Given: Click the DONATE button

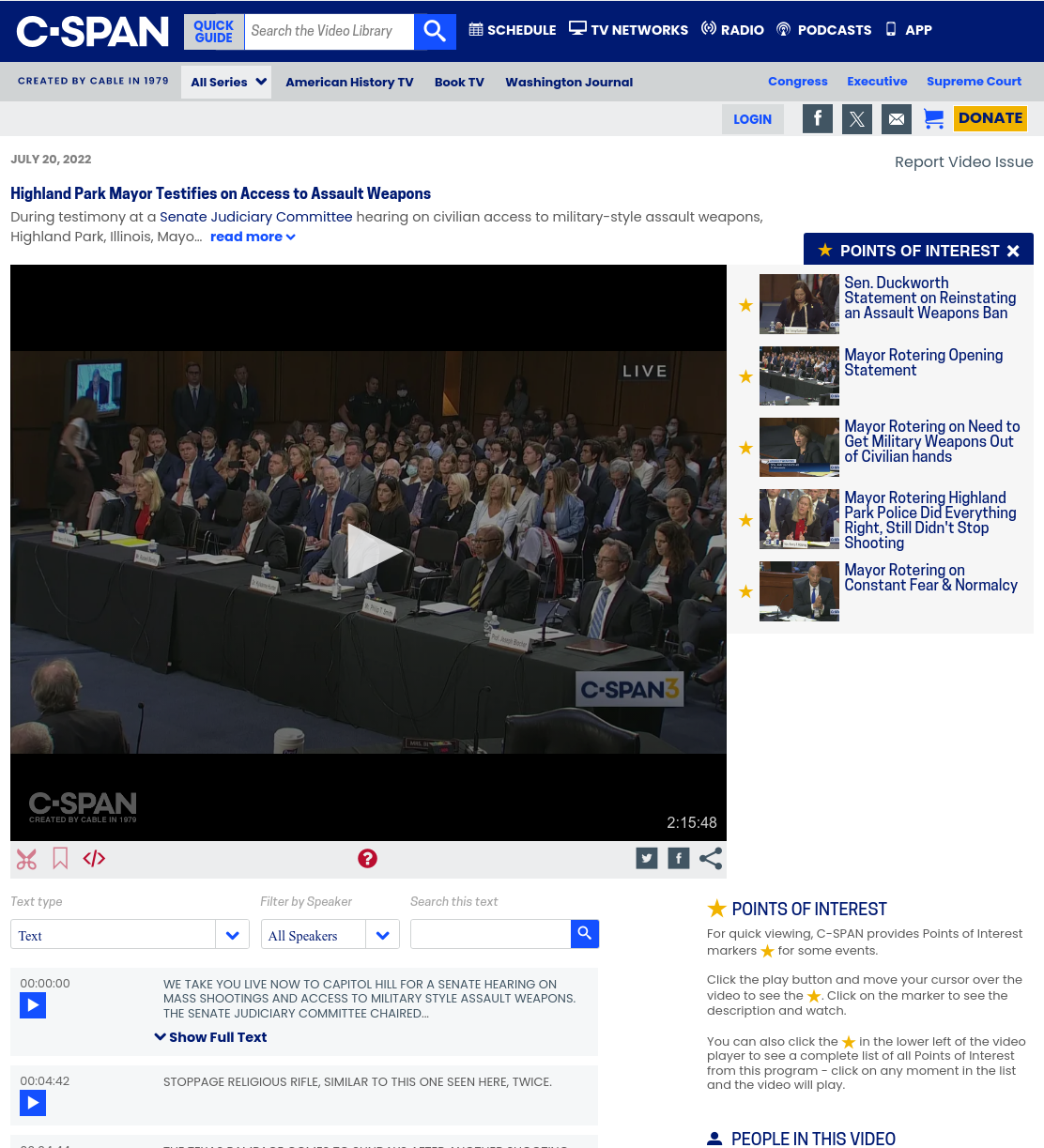Looking at the screenshot, I should click(x=990, y=118).
